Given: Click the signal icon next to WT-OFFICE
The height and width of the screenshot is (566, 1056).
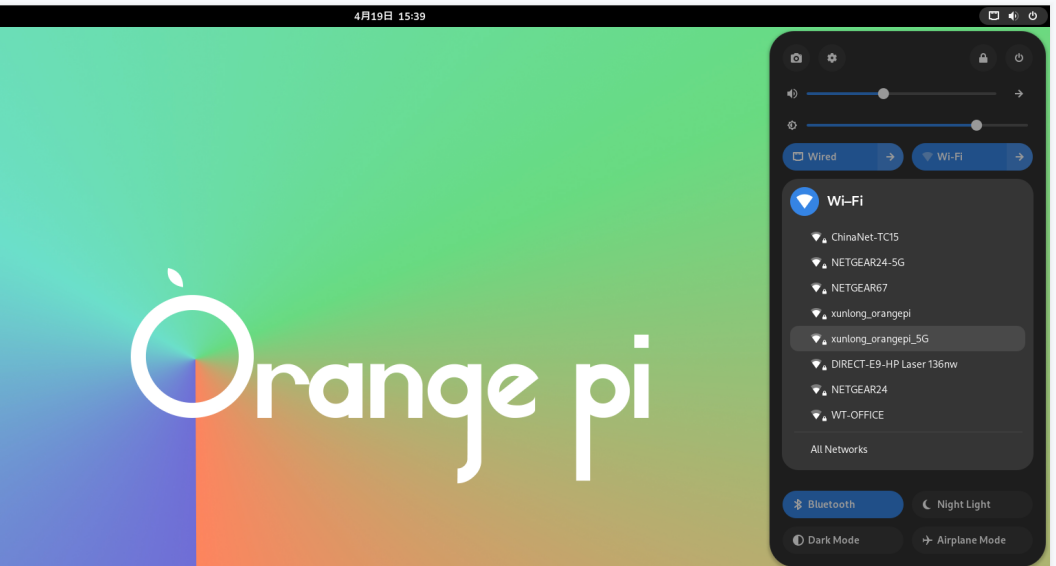Looking at the screenshot, I should [818, 415].
